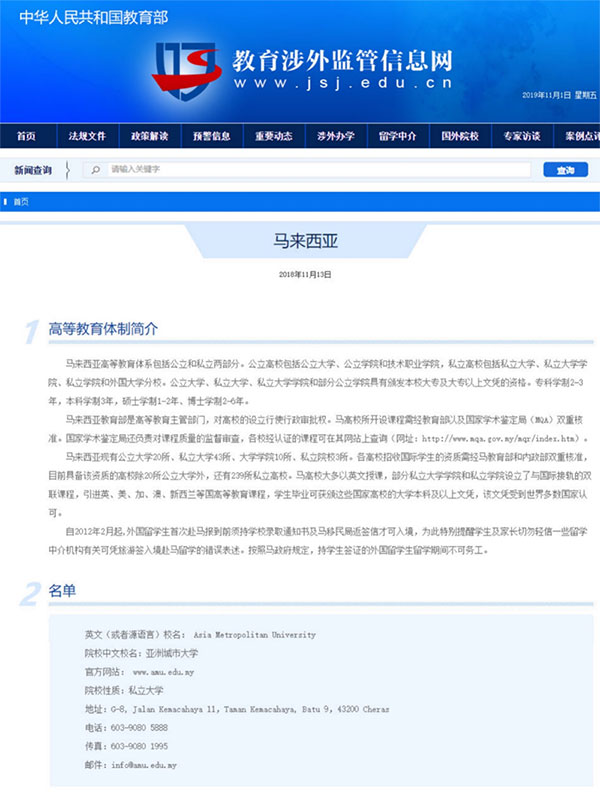The image size is (600, 796).
Task: Open the 涉外办学 menu item
Action: [336, 136]
